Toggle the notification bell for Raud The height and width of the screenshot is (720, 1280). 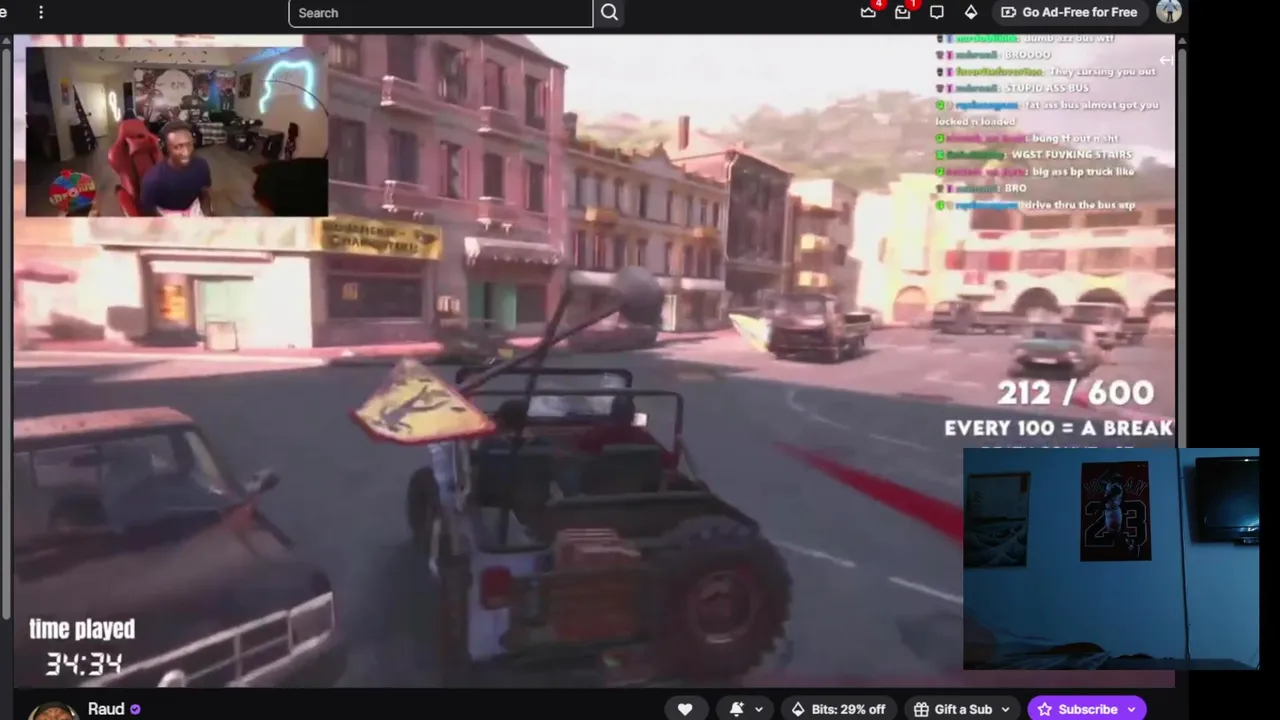pos(737,709)
